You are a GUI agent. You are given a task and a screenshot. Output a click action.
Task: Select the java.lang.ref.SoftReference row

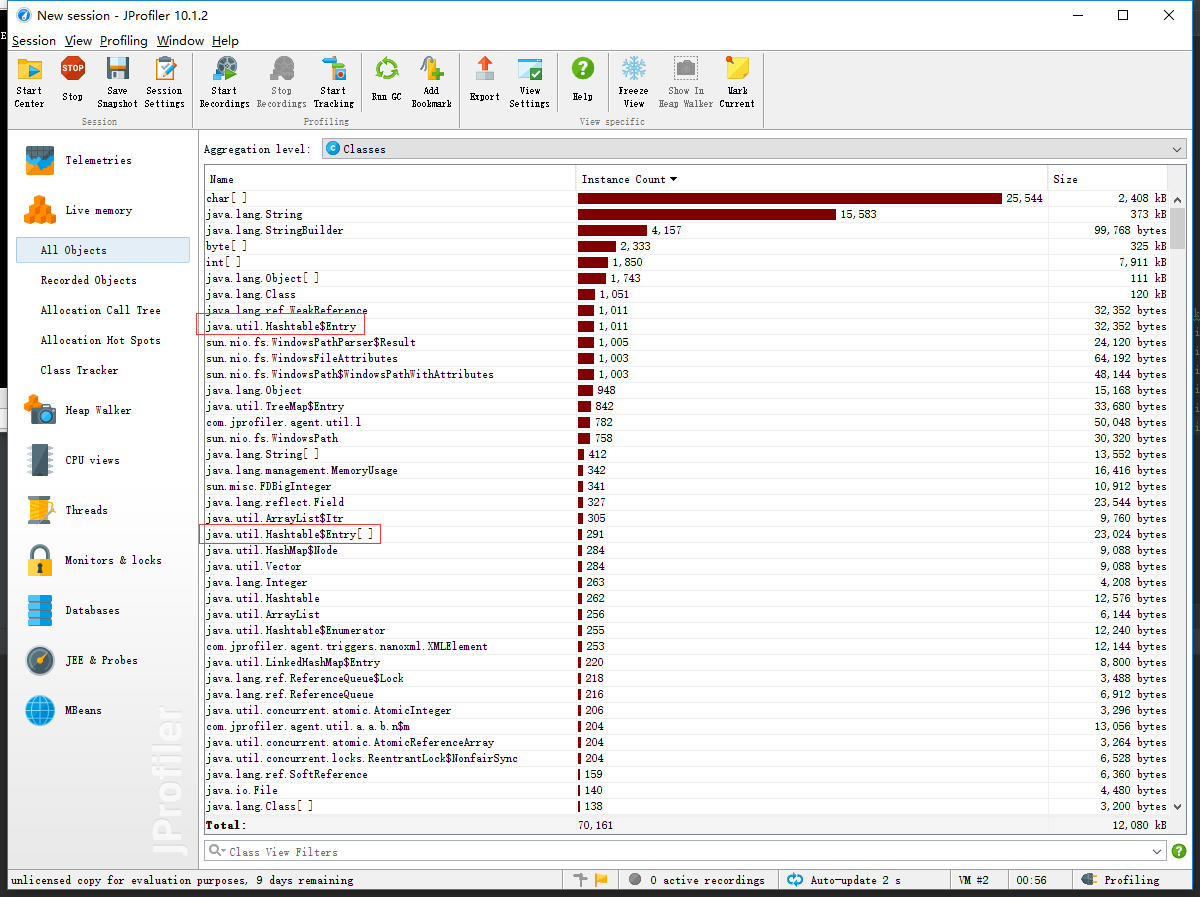tap(687, 774)
